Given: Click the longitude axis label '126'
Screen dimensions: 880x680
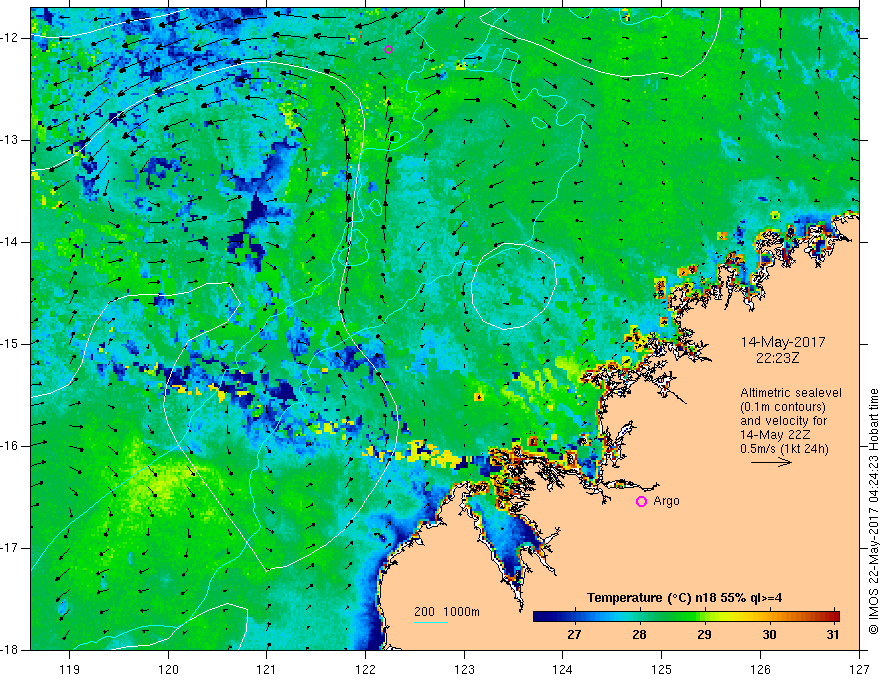Looking at the screenshot, I should coord(760,669).
